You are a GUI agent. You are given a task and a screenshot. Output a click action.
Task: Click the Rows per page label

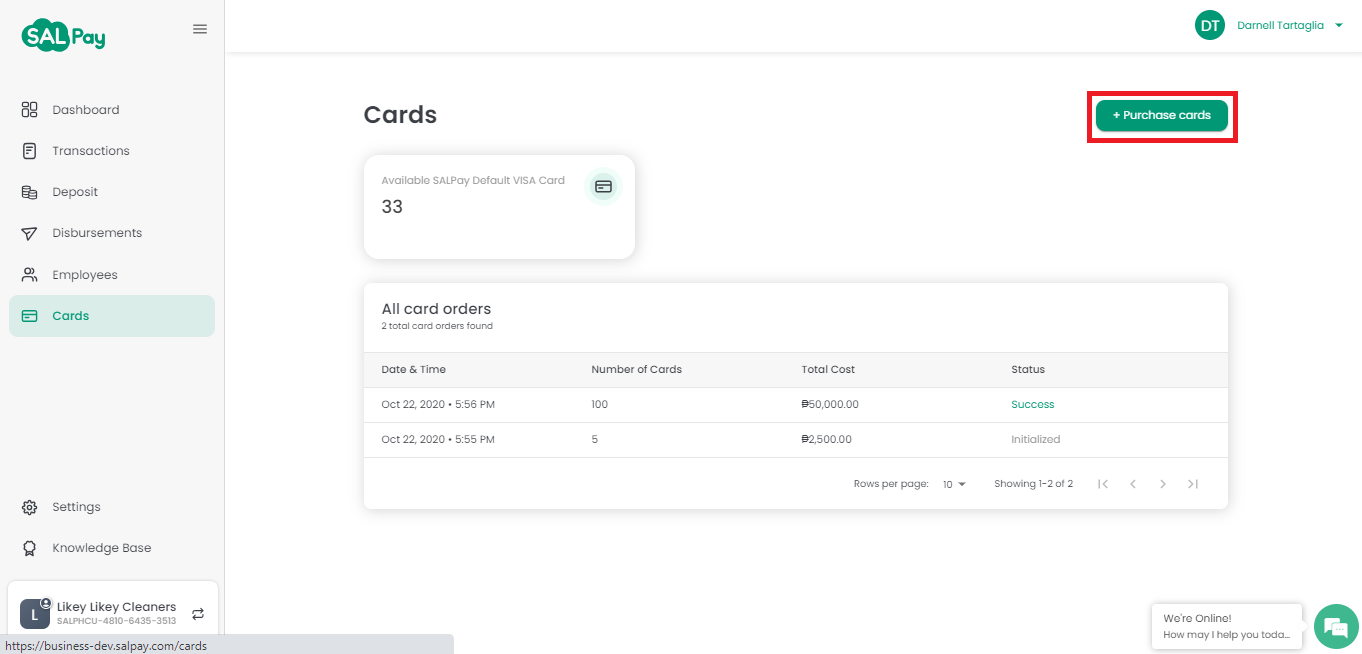click(x=891, y=484)
